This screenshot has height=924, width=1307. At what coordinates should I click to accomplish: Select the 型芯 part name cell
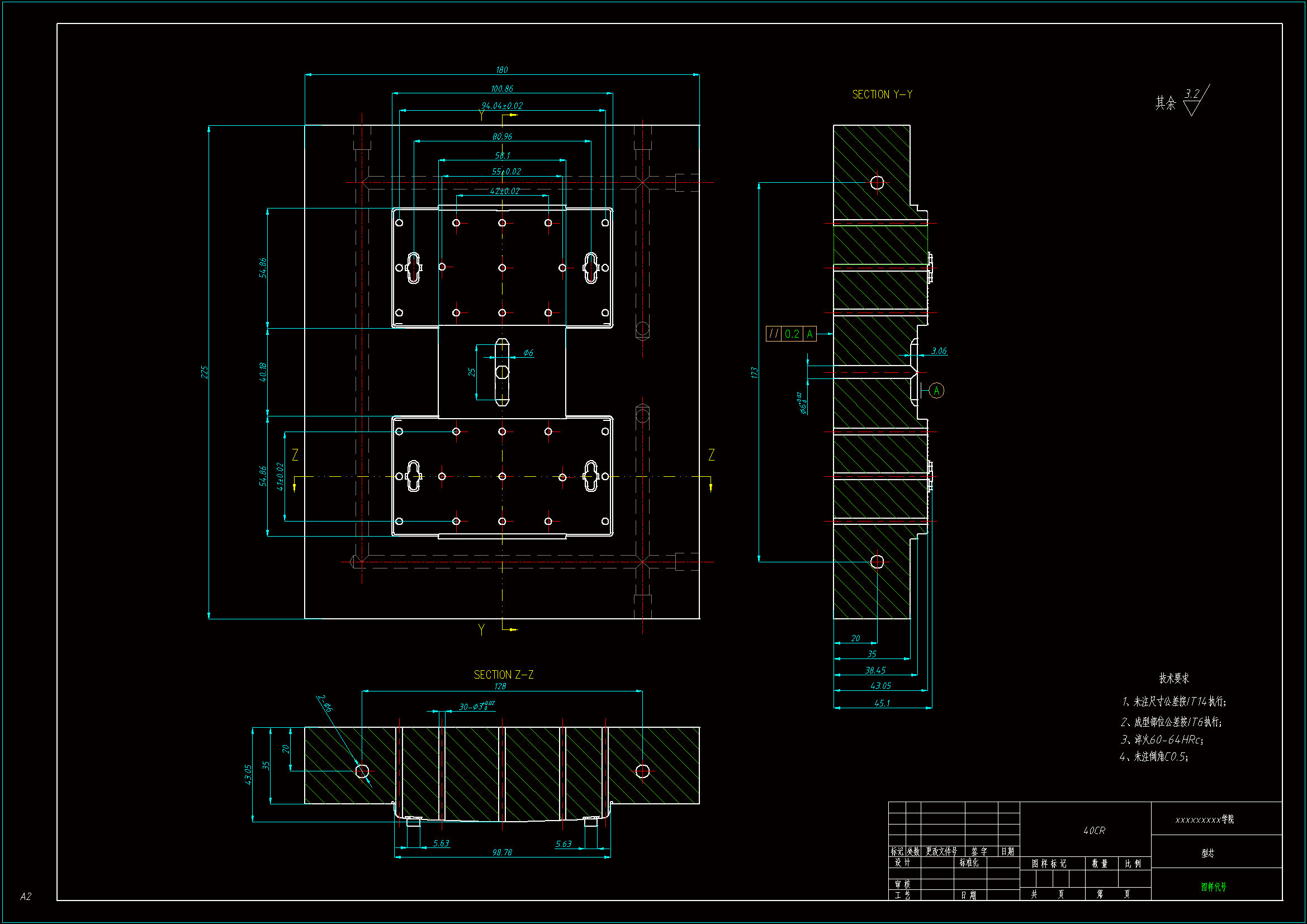point(1207,853)
